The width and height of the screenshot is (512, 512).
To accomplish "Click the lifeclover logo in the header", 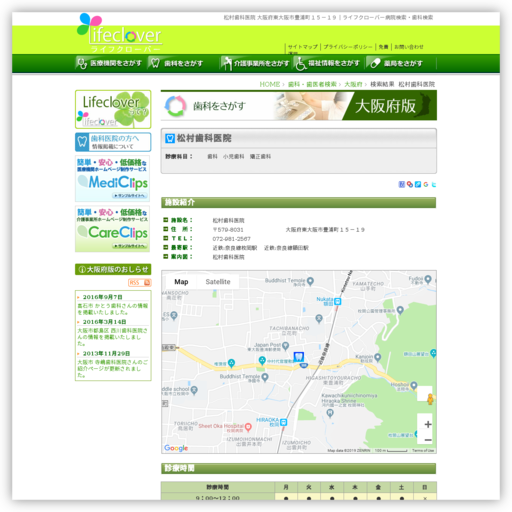I will pos(120,33).
